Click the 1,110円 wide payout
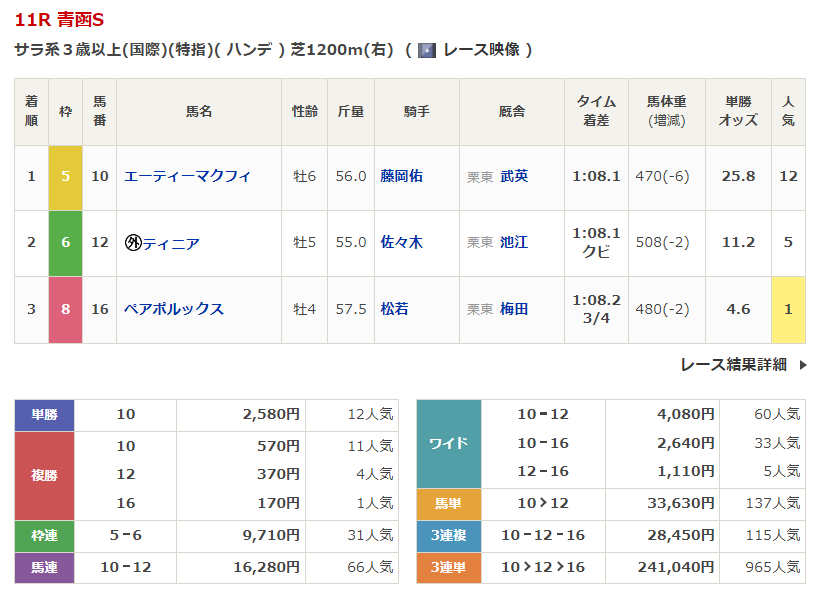 pos(686,472)
